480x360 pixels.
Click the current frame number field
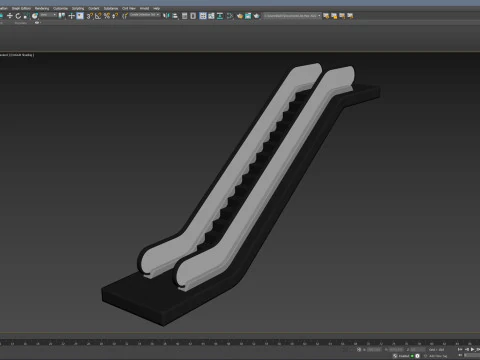473,356
